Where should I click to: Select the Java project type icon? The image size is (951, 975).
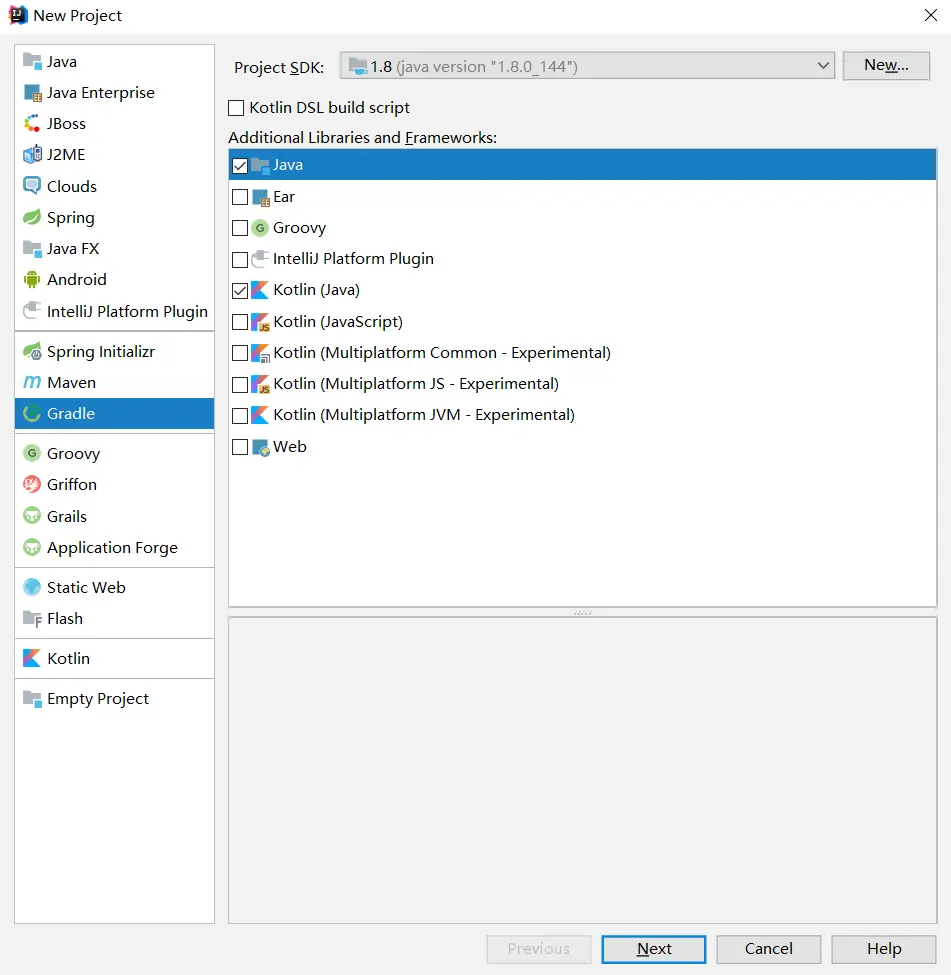(32, 61)
